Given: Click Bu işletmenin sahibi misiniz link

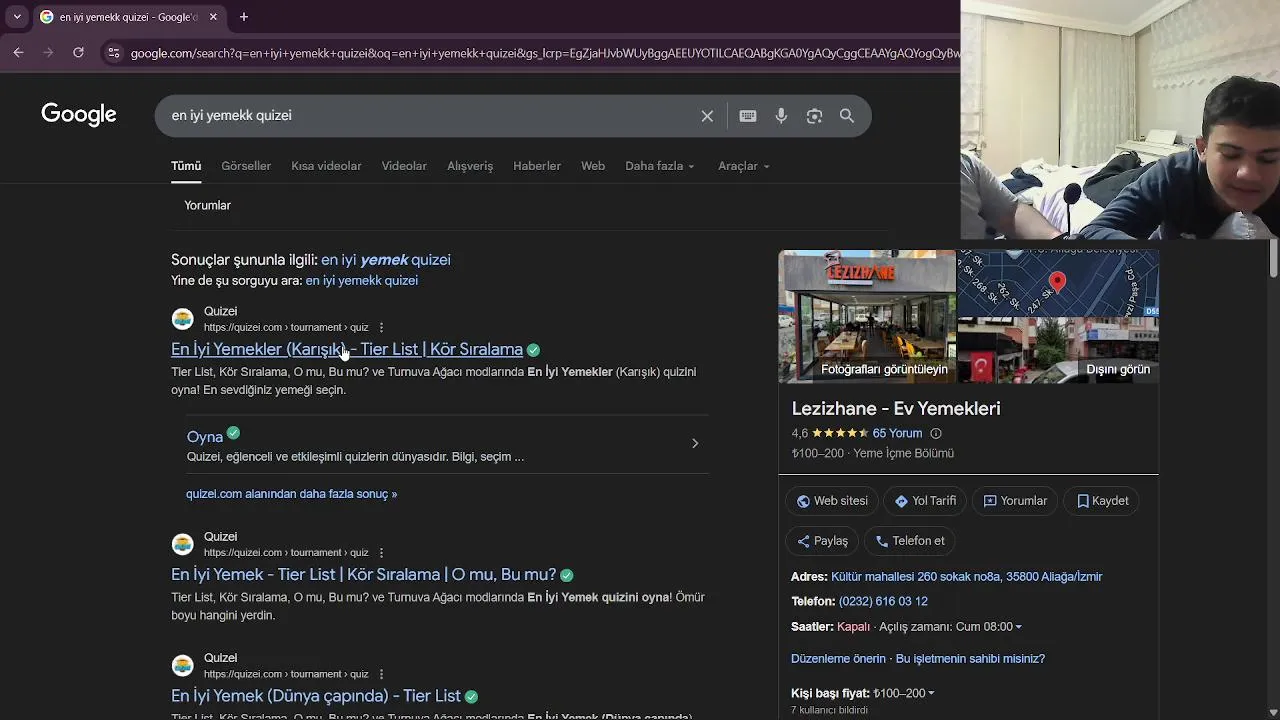Looking at the screenshot, I should coord(970,659).
